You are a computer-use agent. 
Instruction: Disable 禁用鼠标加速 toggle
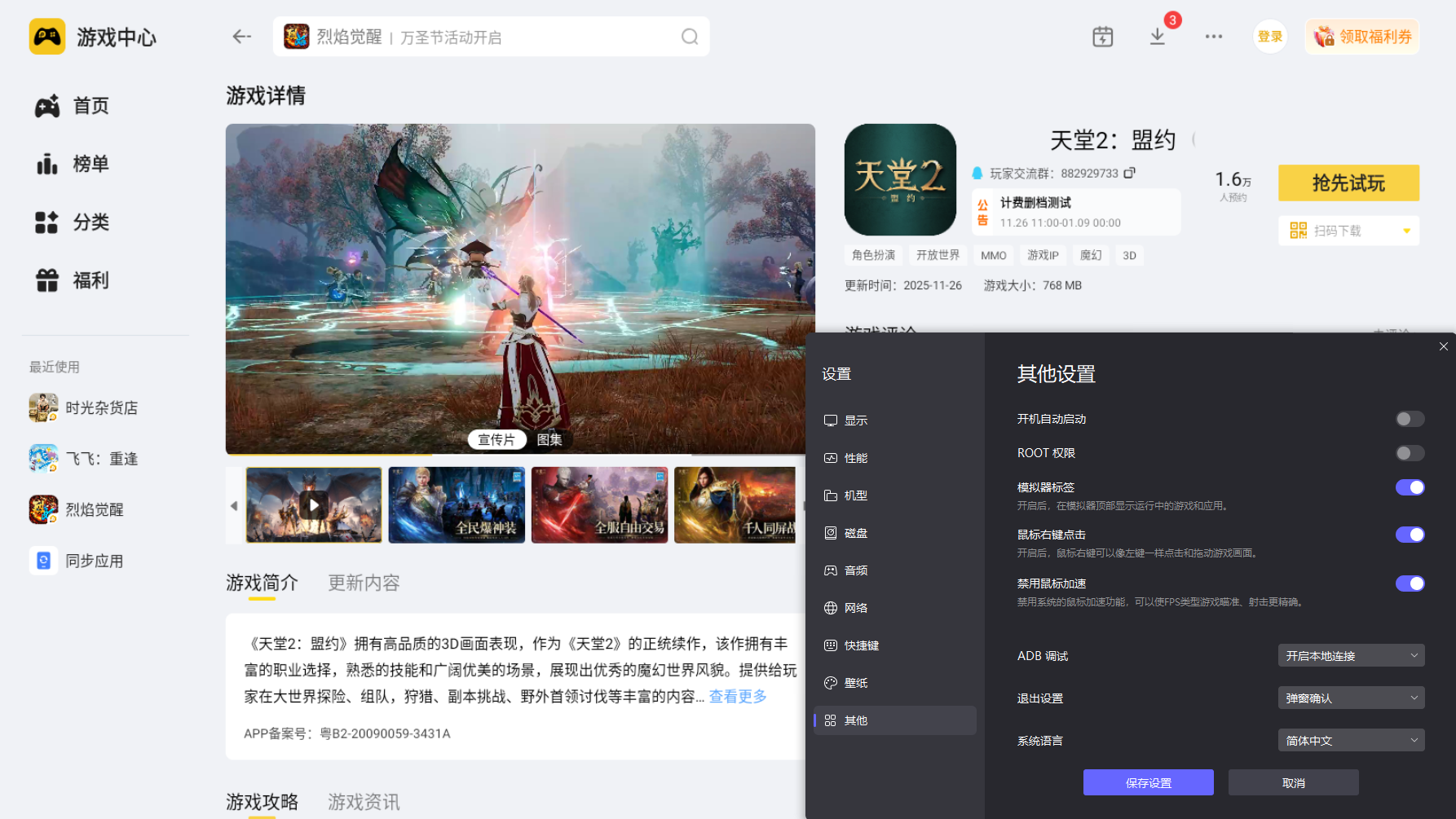(1410, 583)
